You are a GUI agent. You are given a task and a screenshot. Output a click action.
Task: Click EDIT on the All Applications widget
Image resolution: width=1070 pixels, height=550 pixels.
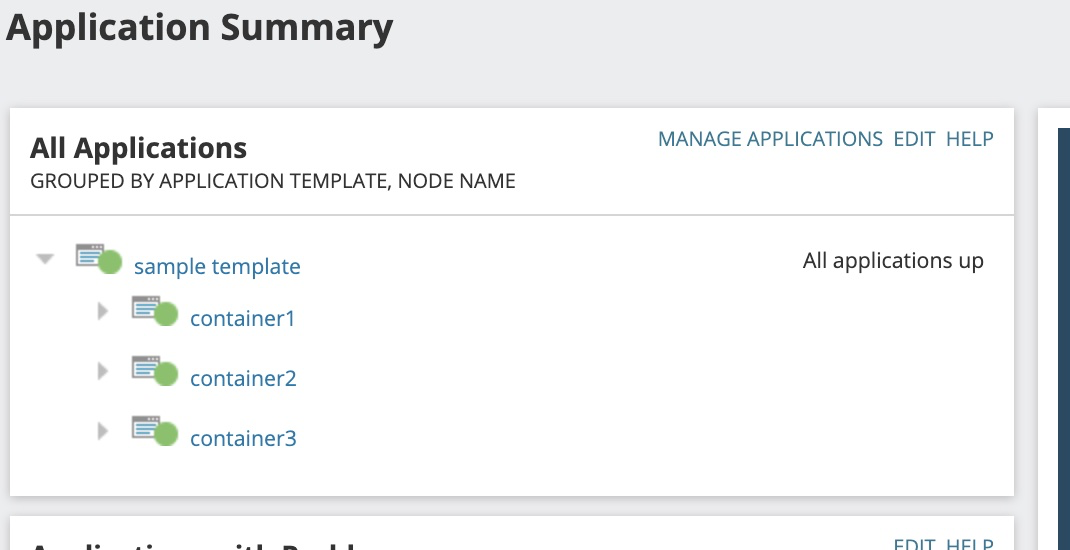point(914,139)
